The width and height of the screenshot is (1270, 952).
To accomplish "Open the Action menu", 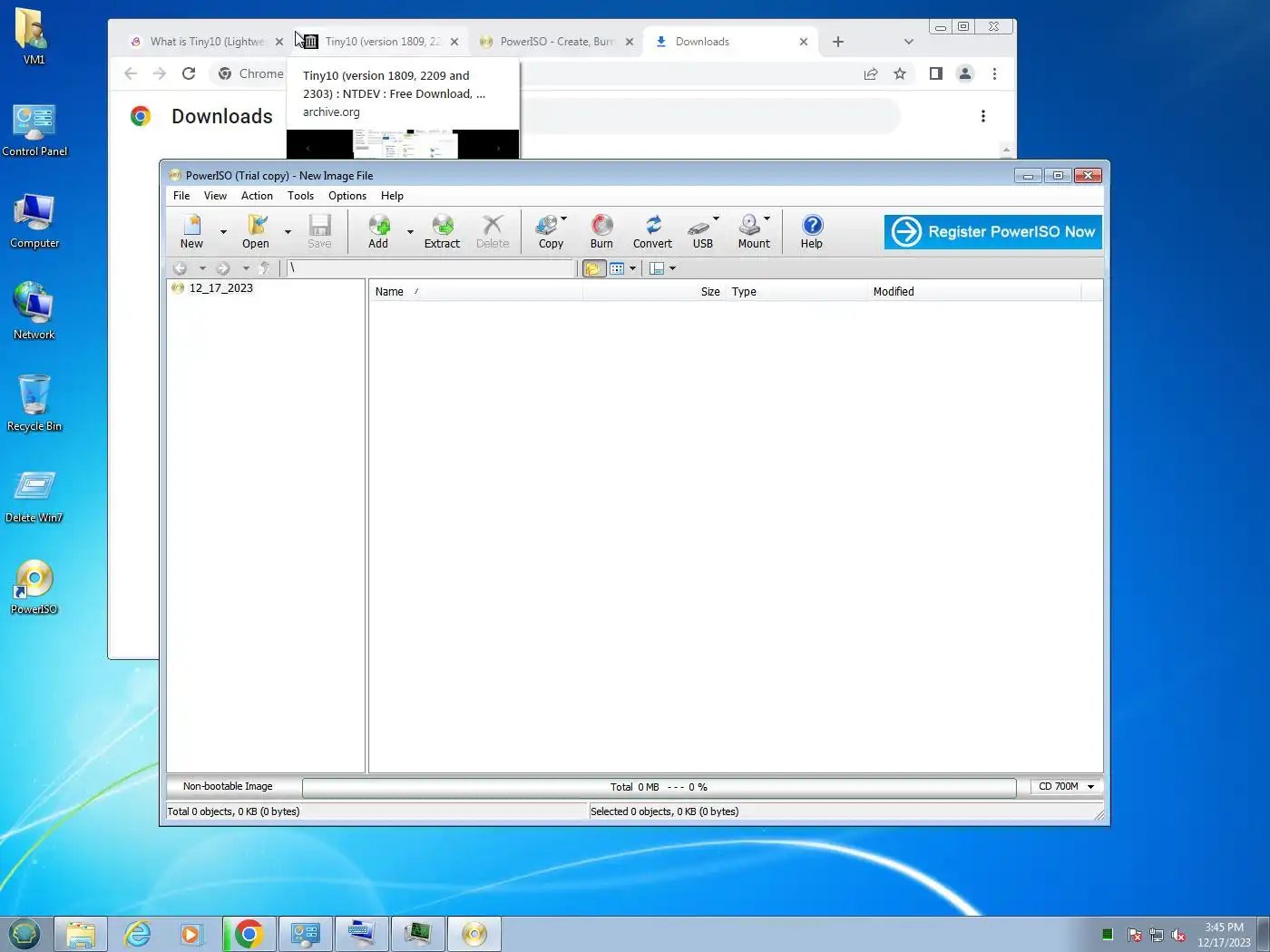I will pyautogui.click(x=257, y=196).
